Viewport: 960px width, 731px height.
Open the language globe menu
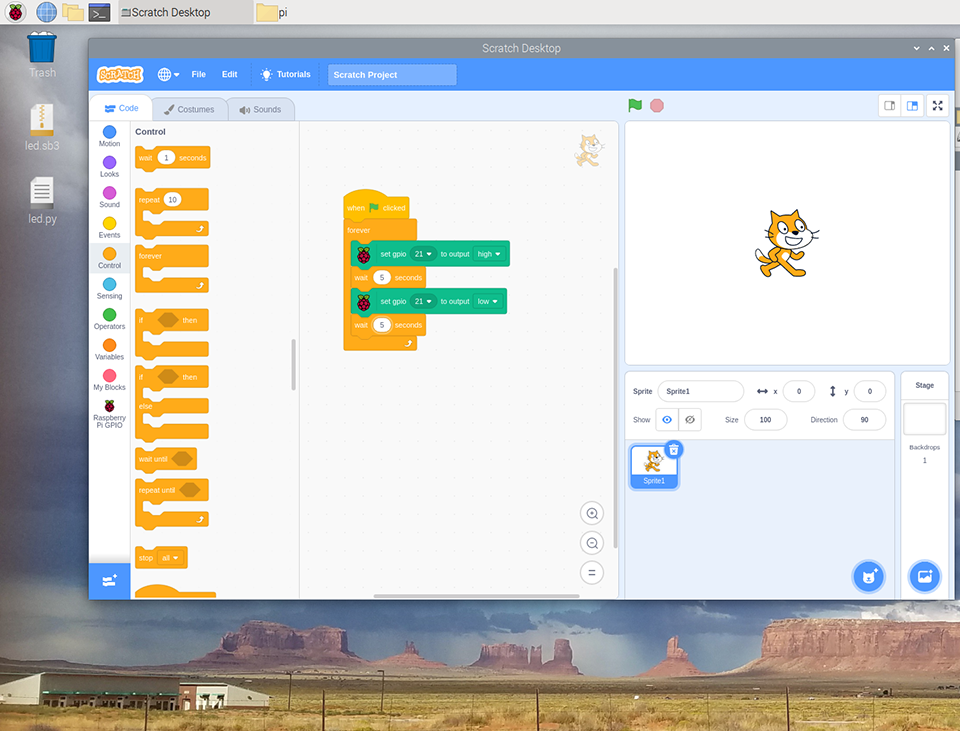[168, 75]
